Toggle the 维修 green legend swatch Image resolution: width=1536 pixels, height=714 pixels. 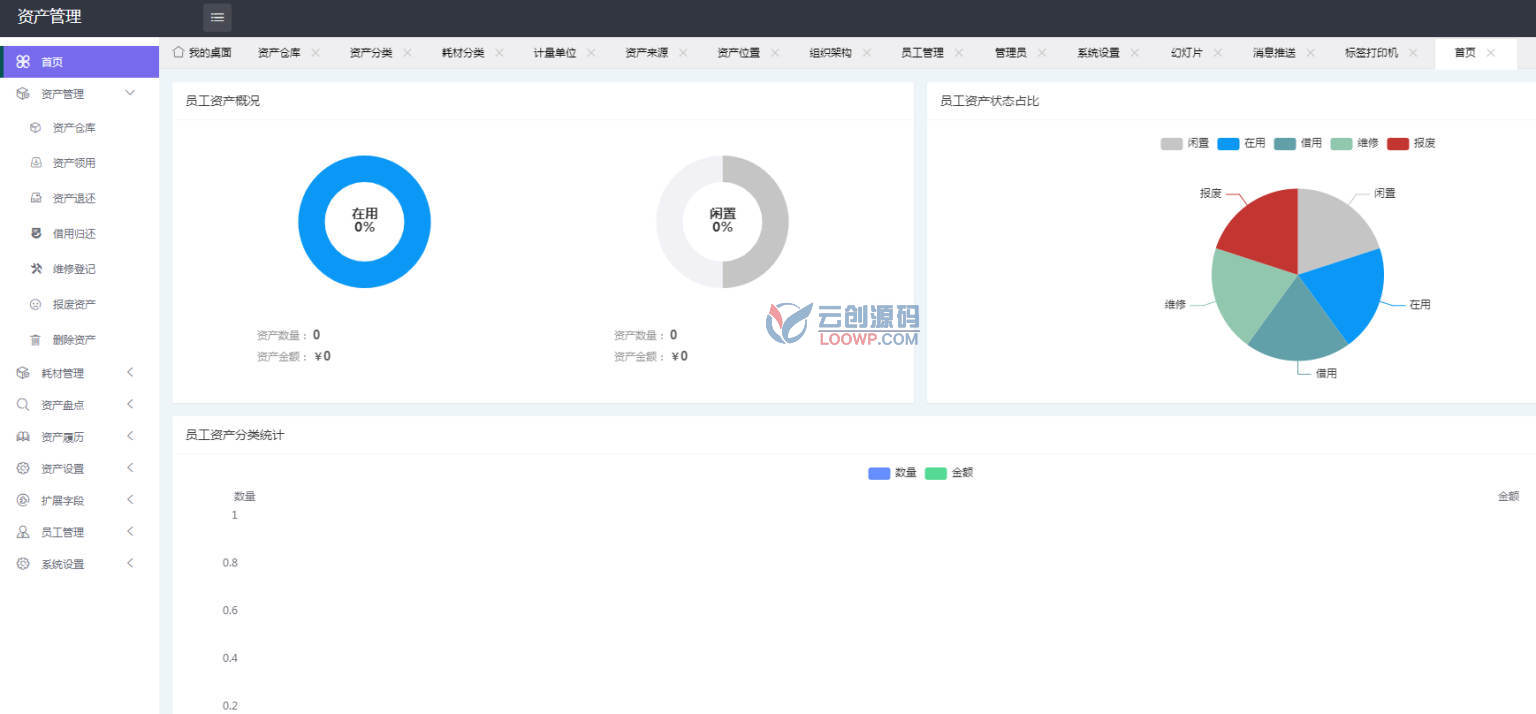pyautogui.click(x=1342, y=144)
